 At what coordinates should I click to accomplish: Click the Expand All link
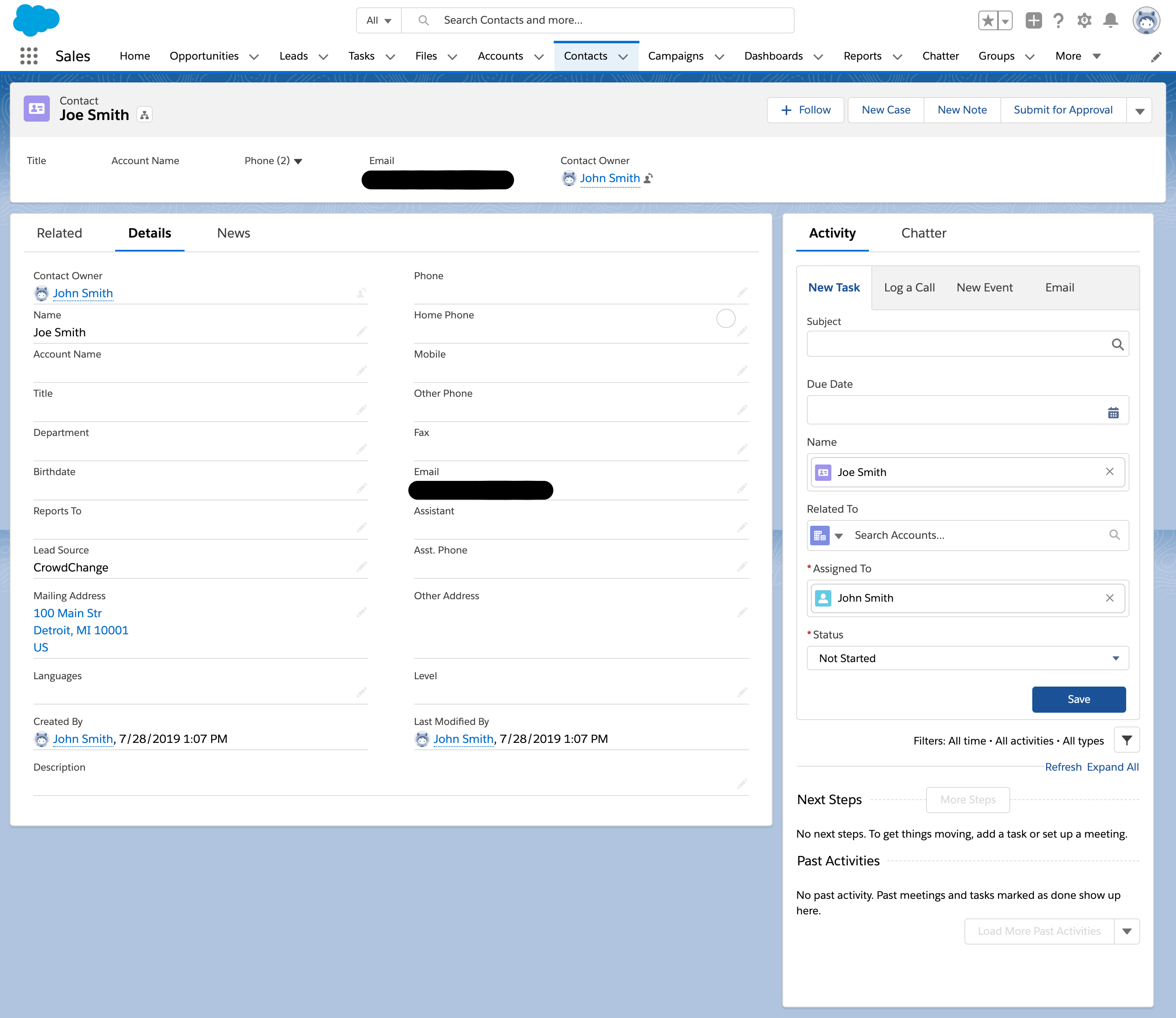[1112, 766]
